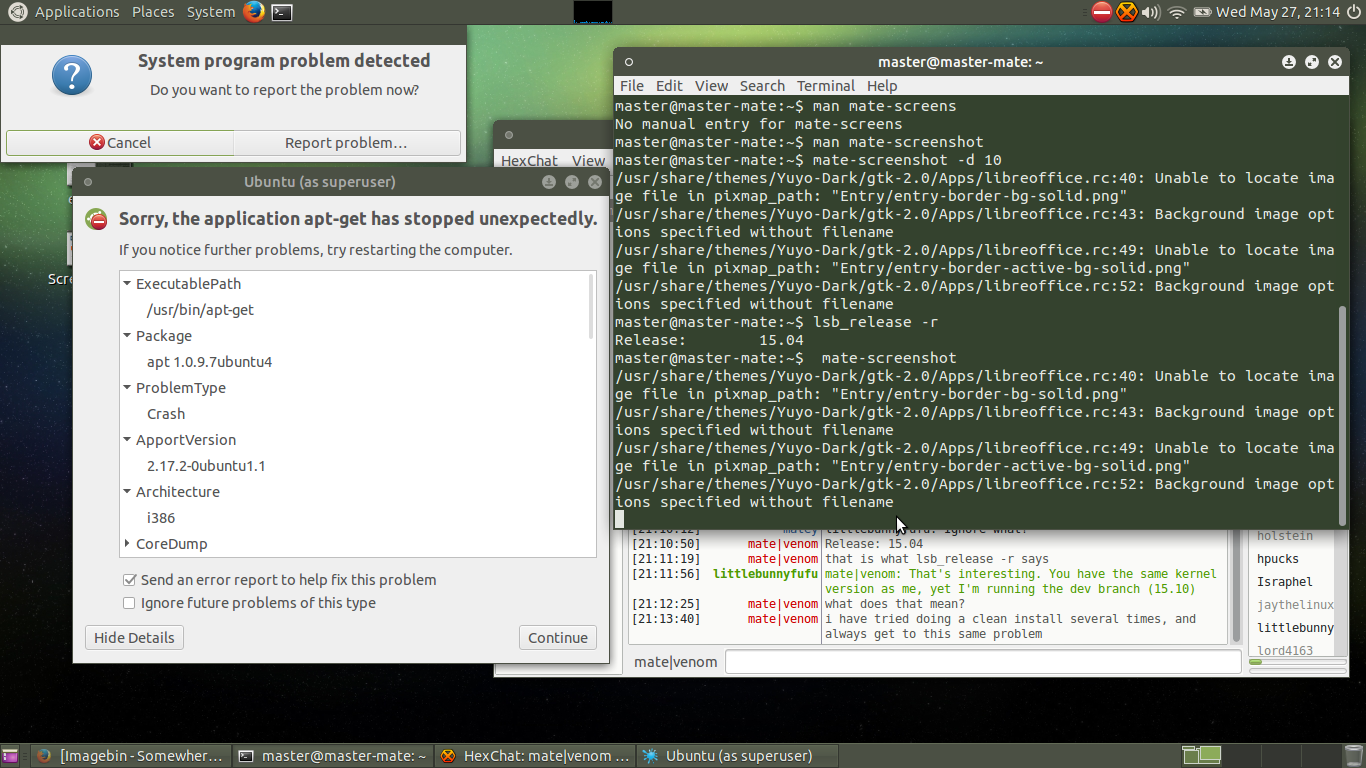1366x768 pixels.
Task: Select user Israphel in HexChat user list
Action: [1284, 582]
